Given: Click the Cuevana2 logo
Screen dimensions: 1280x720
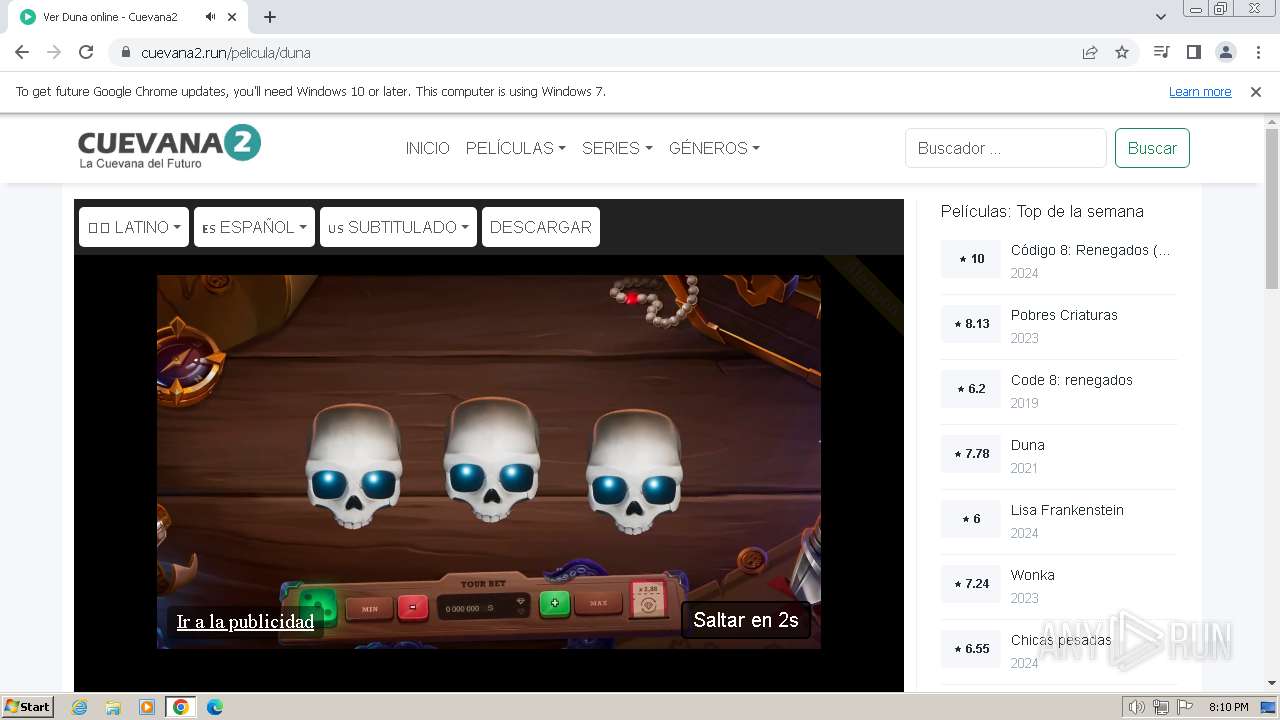Looking at the screenshot, I should (169, 147).
